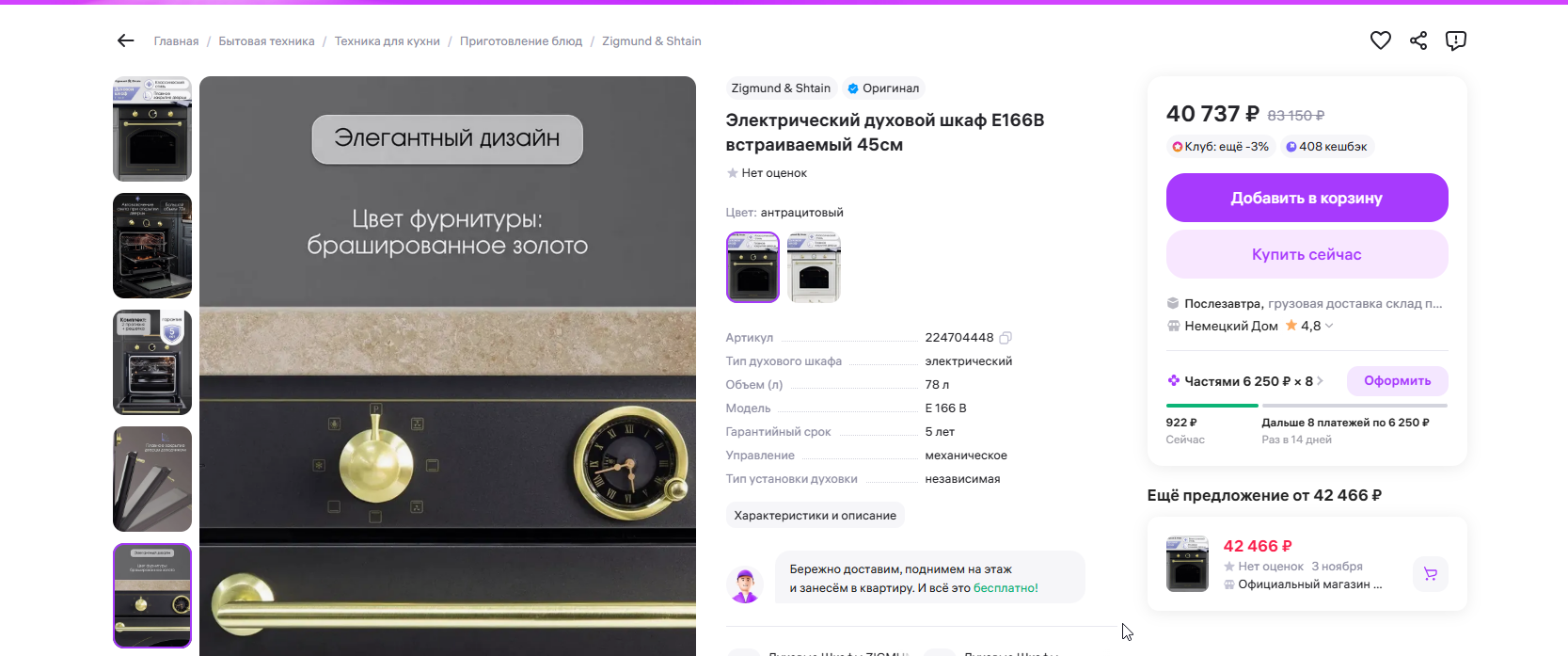The height and width of the screenshot is (656, 1568).
Task: Select the anthracite color variant
Action: pyautogui.click(x=752, y=267)
